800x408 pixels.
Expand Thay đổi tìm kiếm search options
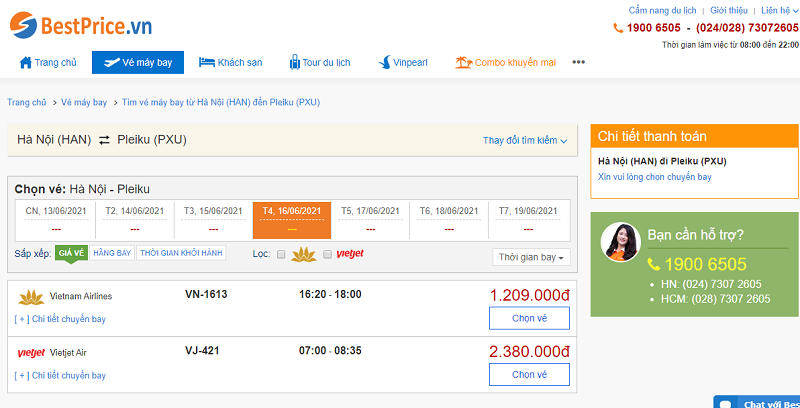(525, 140)
